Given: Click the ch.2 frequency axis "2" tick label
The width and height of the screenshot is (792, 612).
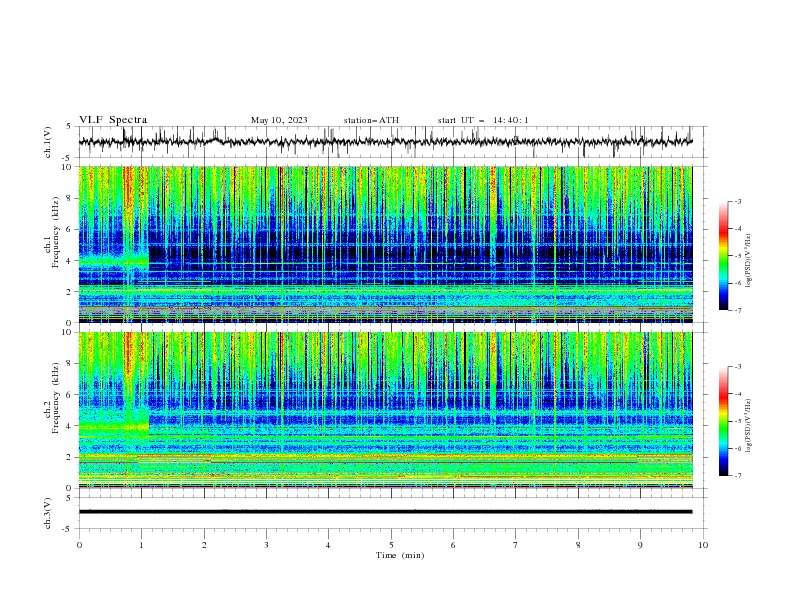Looking at the screenshot, I should tap(71, 457).
